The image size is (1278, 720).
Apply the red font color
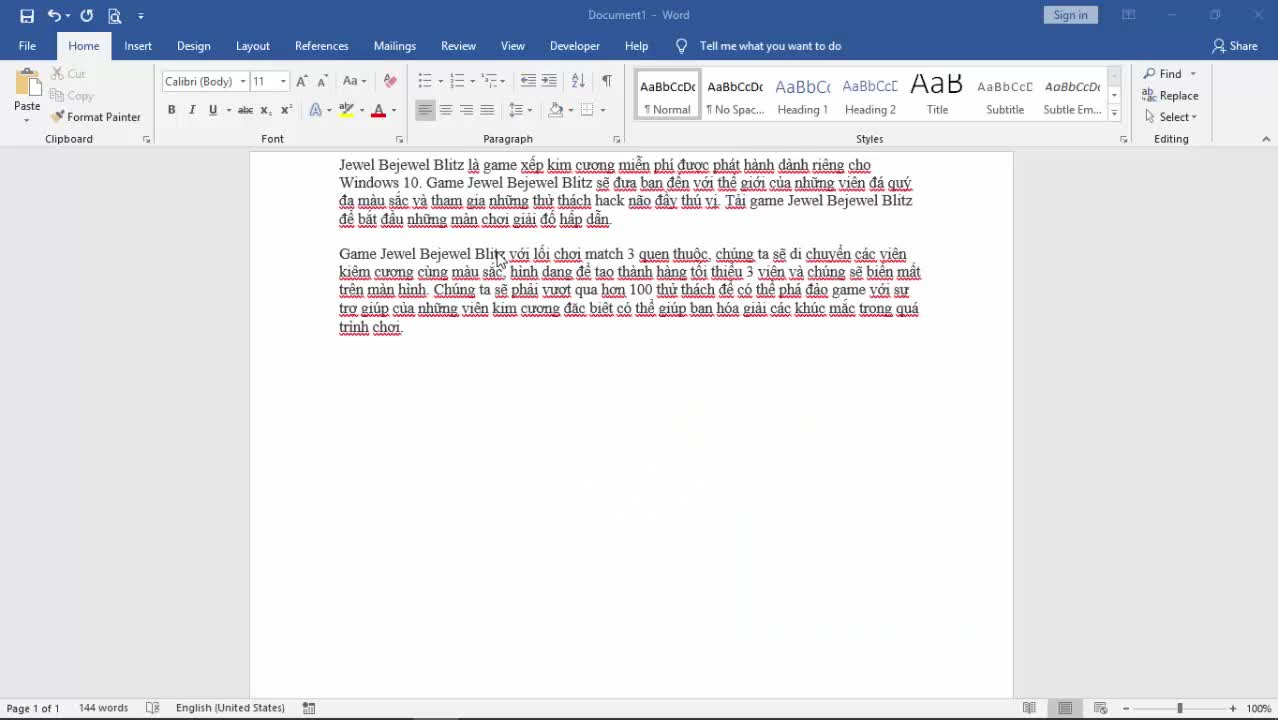(378, 110)
